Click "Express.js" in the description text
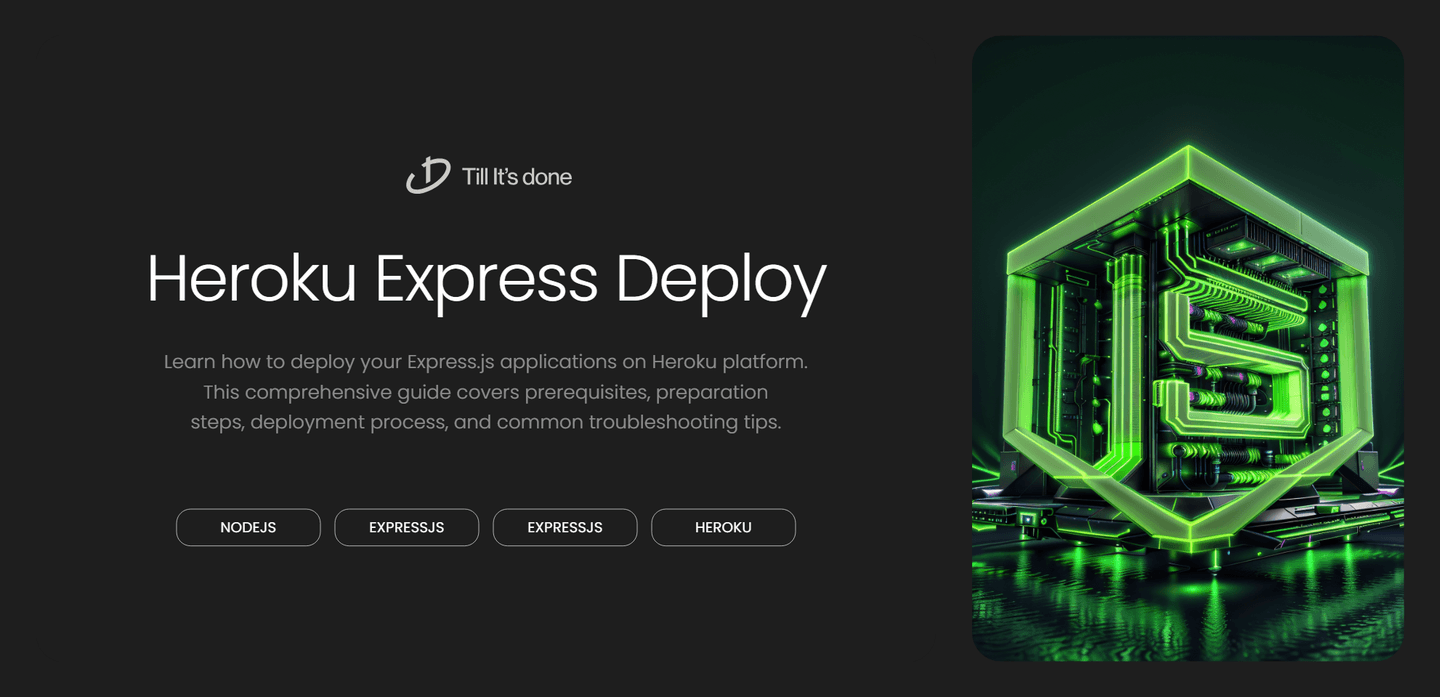Screen dimensions: 1440x697 pos(451,361)
